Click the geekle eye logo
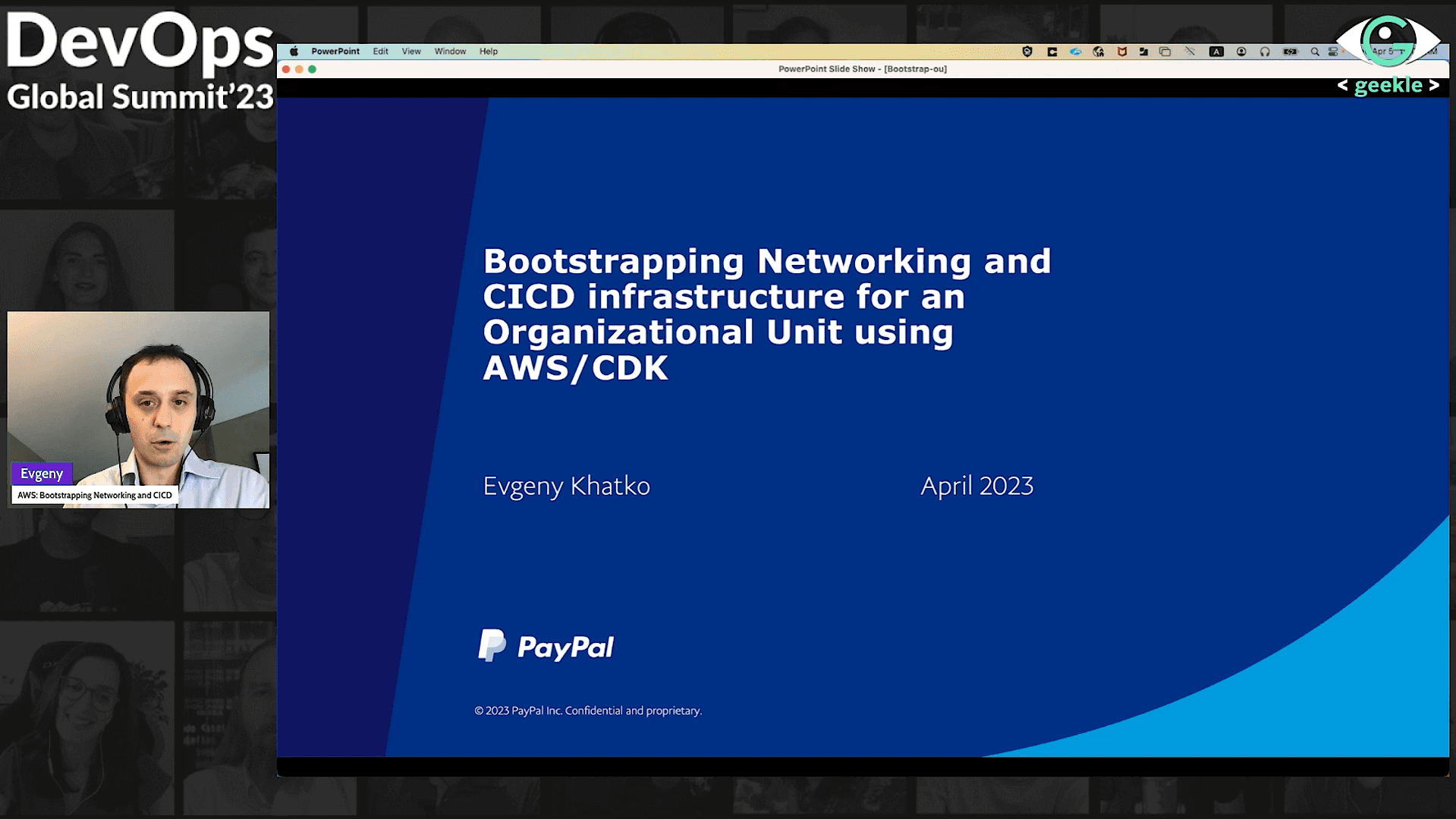 1388,40
